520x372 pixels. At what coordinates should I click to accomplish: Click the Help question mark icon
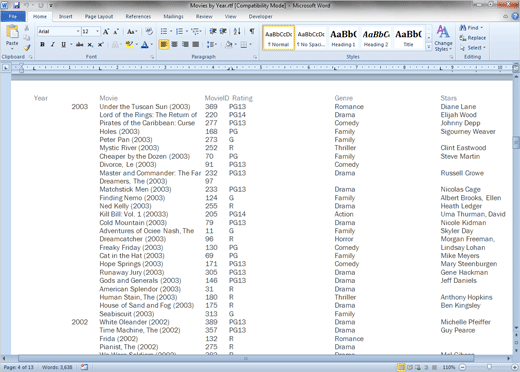click(516, 16)
